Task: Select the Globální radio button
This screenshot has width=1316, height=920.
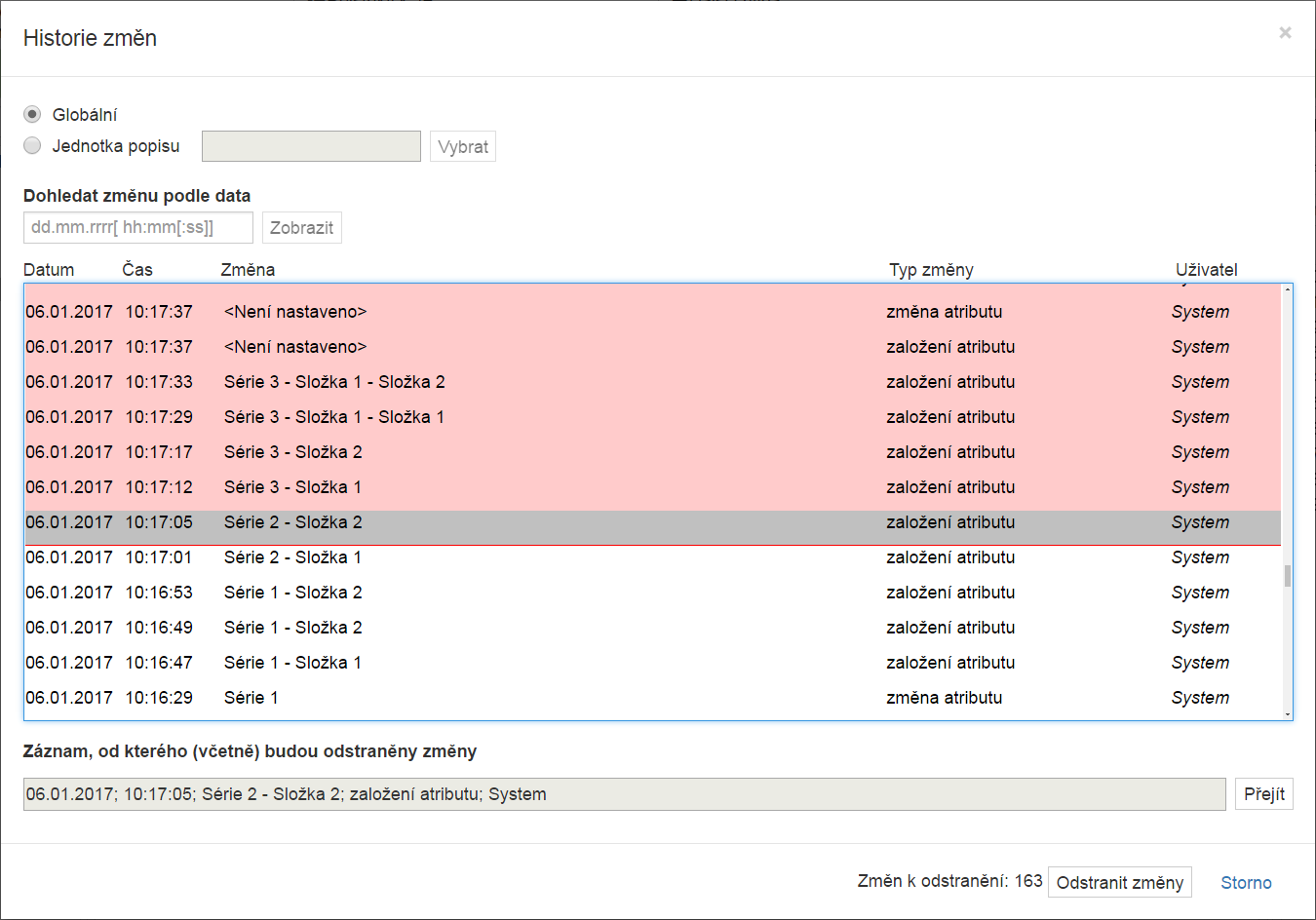Action: click(32, 115)
